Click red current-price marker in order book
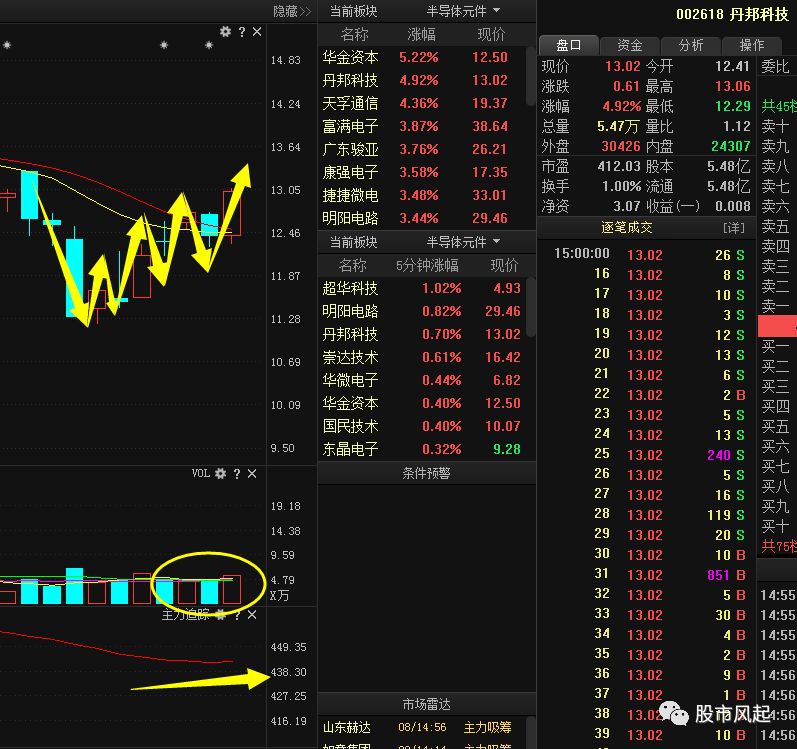This screenshot has height=749, width=797. [778, 326]
